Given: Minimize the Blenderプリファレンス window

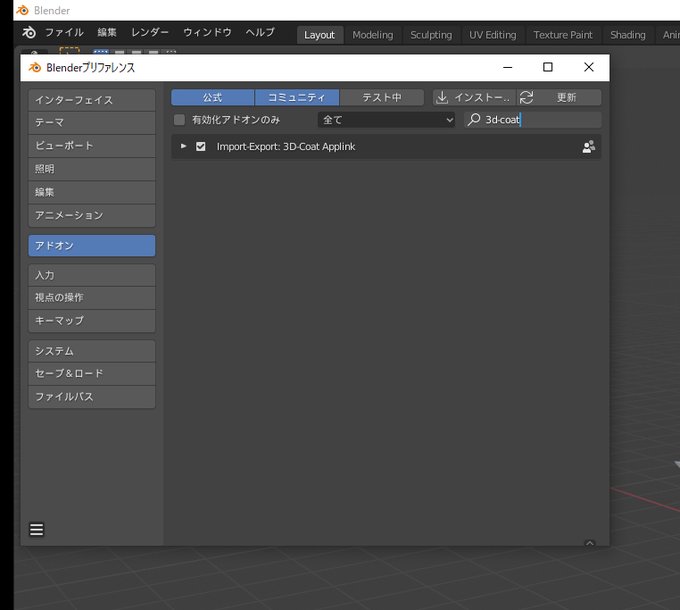Looking at the screenshot, I should (x=507, y=67).
